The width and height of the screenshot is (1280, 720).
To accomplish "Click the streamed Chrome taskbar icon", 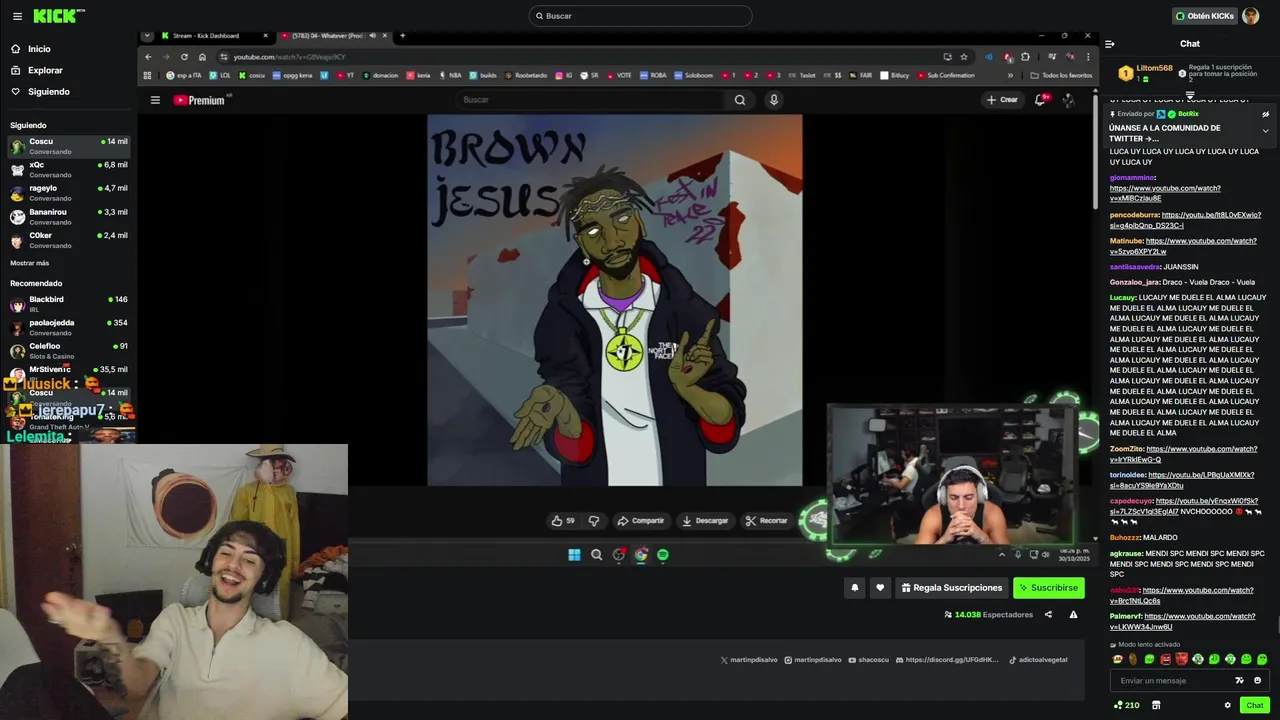I will pos(641,555).
